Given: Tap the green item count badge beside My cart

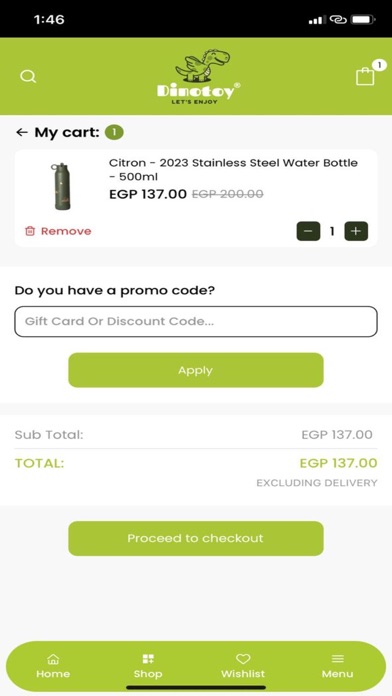Looking at the screenshot, I should coord(114,132).
